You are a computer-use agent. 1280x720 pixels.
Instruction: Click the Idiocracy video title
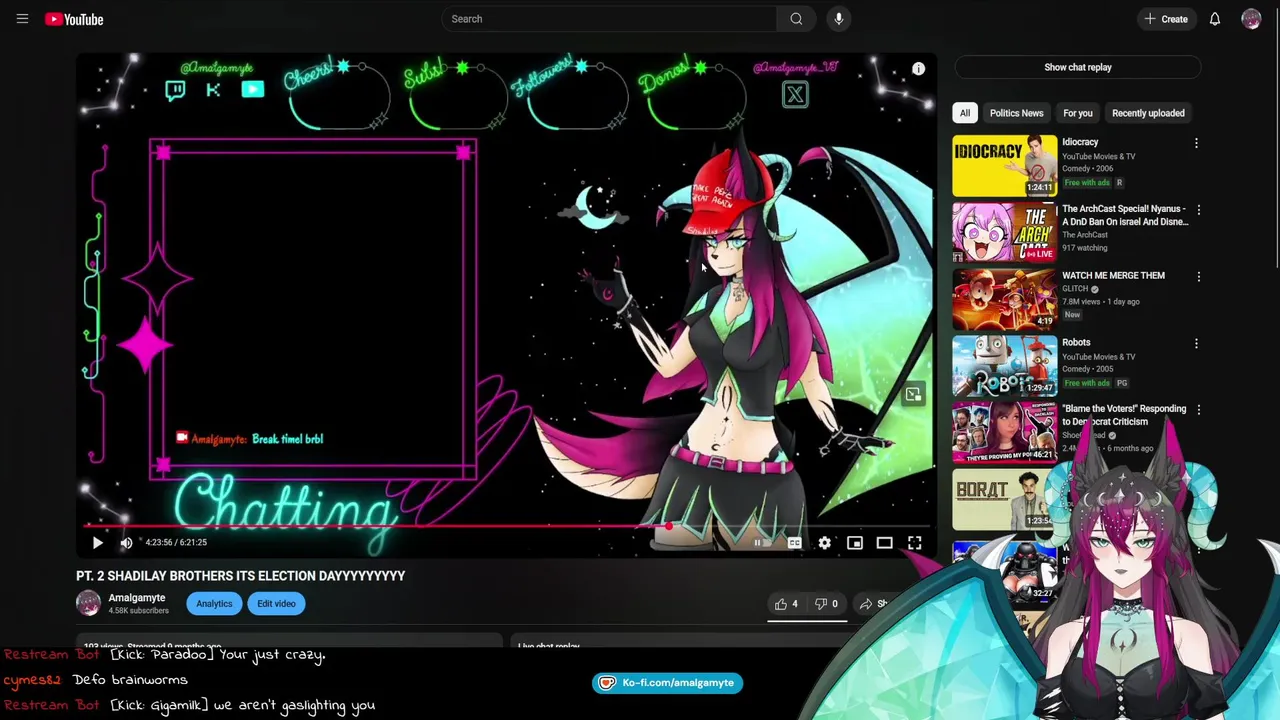pos(1080,142)
